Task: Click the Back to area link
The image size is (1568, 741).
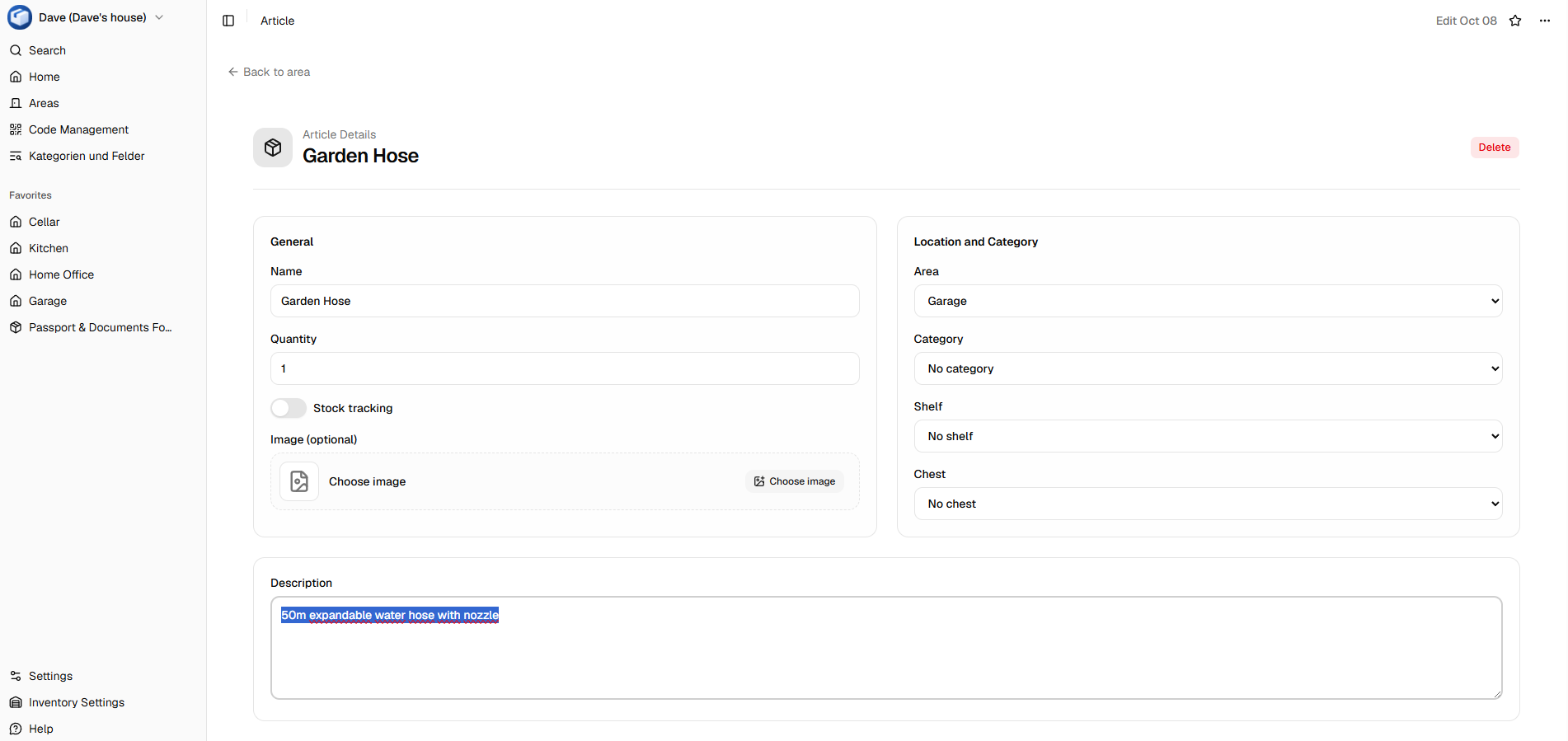Action: (269, 72)
